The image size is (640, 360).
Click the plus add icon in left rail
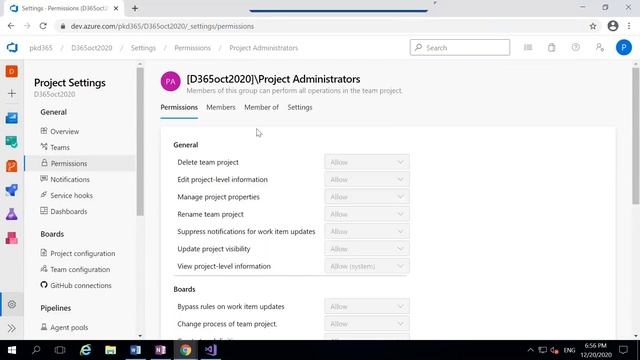point(11,93)
